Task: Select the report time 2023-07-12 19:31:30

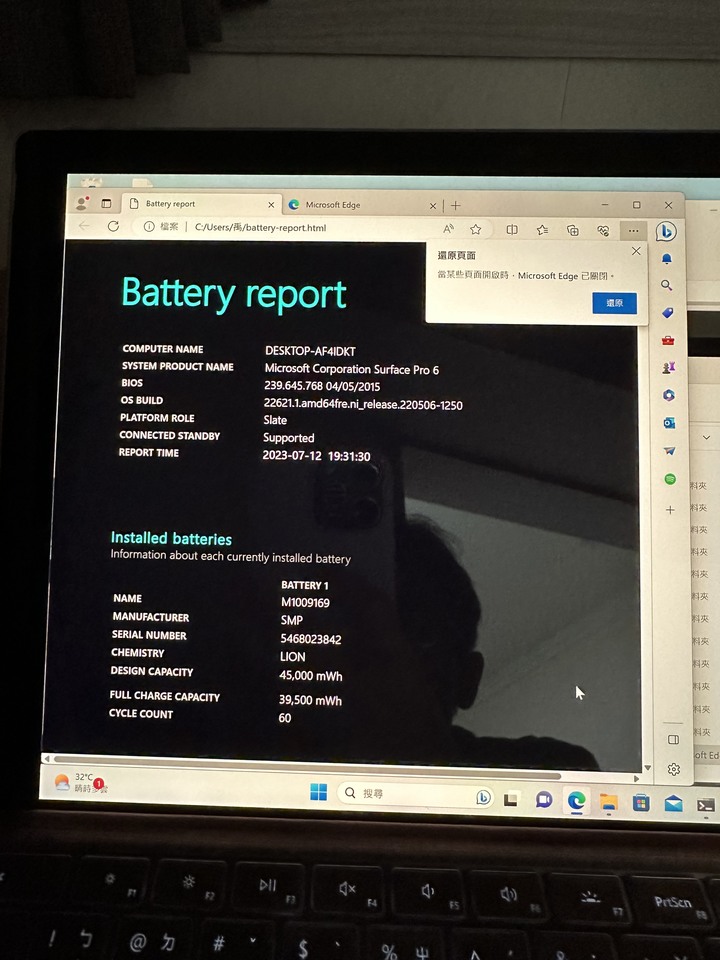Action: 317,456
